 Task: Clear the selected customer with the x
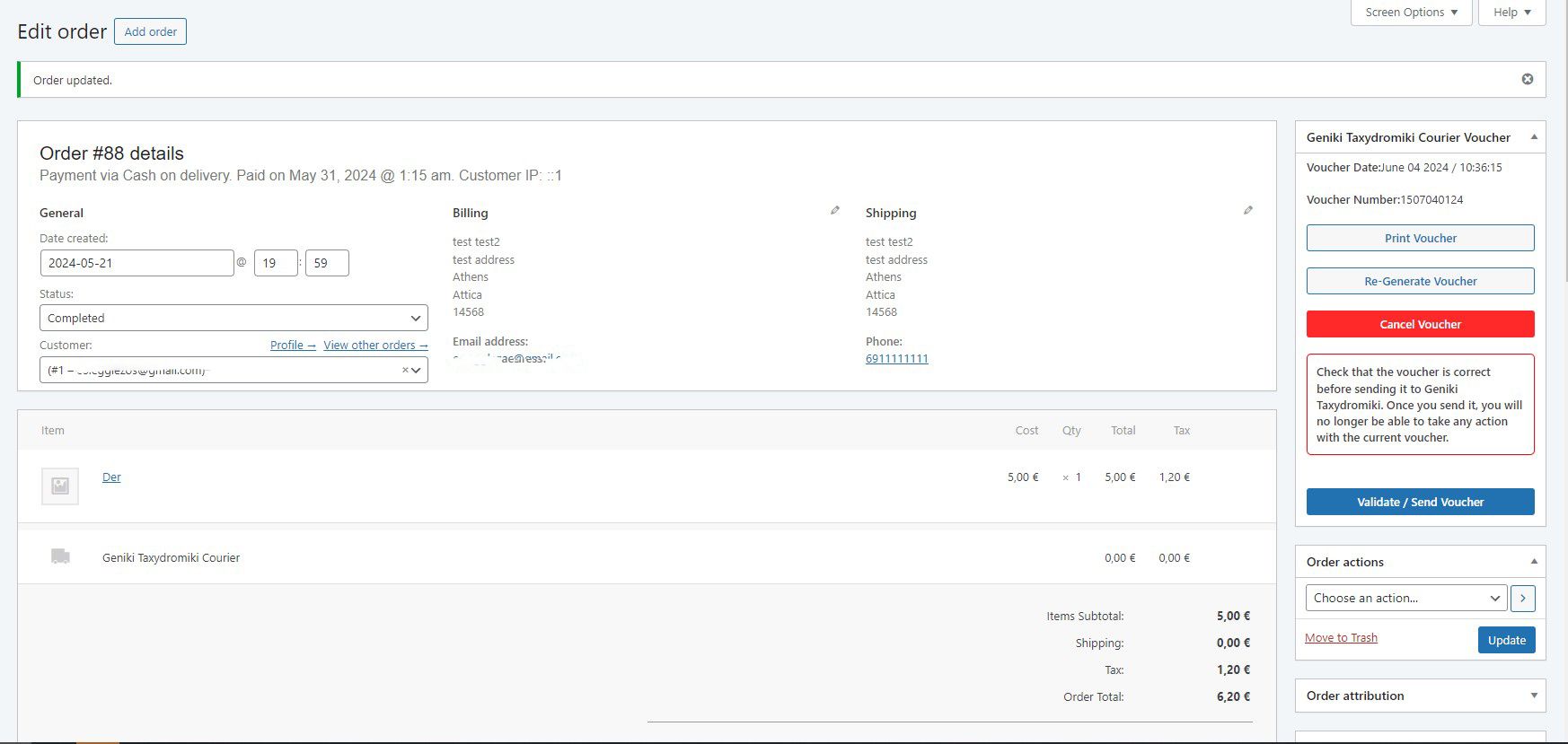pyautogui.click(x=405, y=370)
